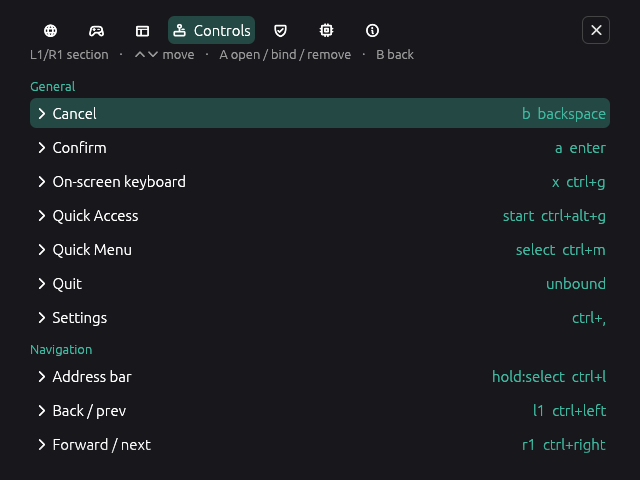Click the 'l1 ctrl+left' binding value
The width and height of the screenshot is (640, 480).
click(x=569, y=411)
